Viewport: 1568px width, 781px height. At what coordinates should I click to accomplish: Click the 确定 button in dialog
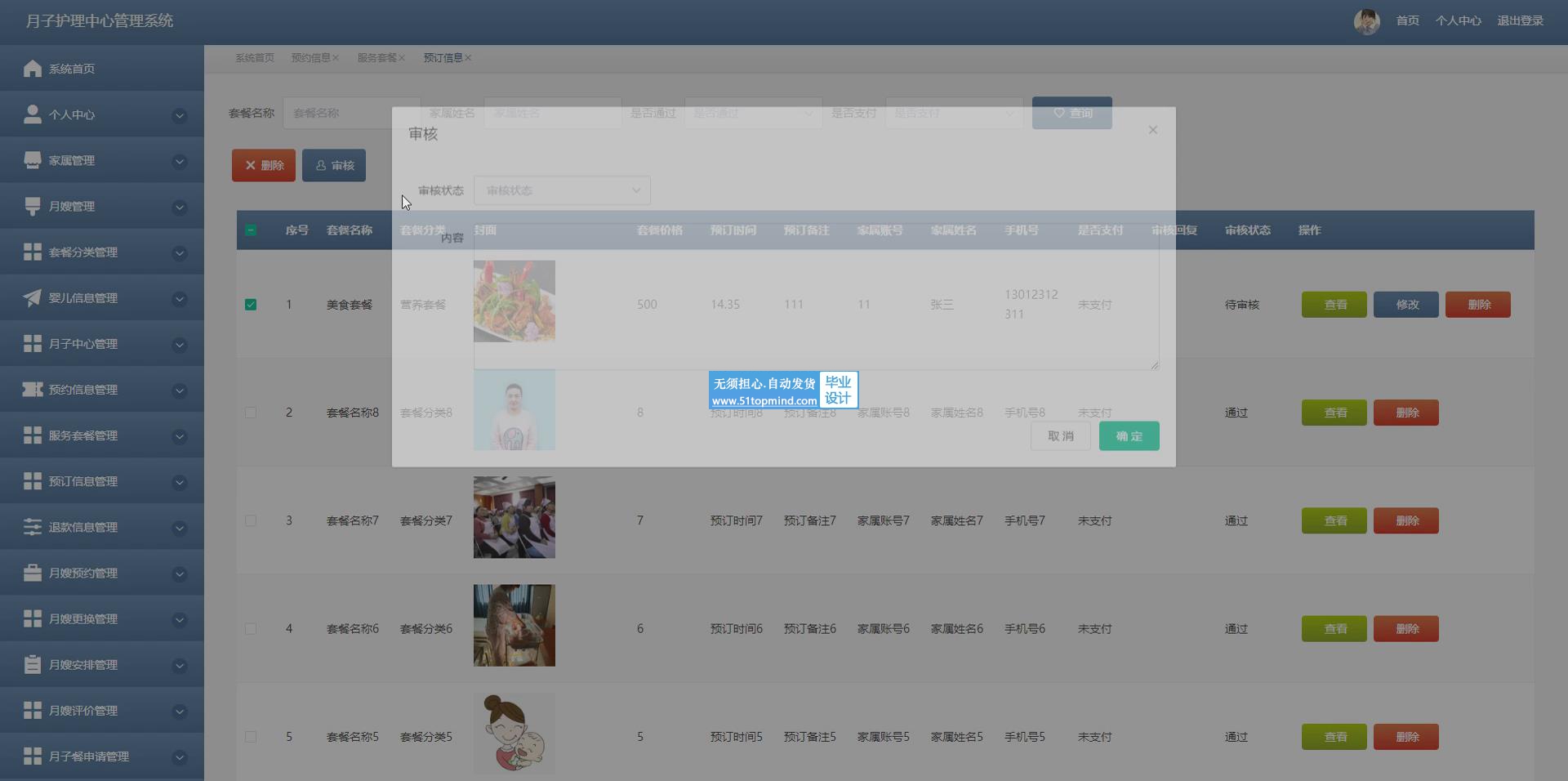click(x=1129, y=436)
